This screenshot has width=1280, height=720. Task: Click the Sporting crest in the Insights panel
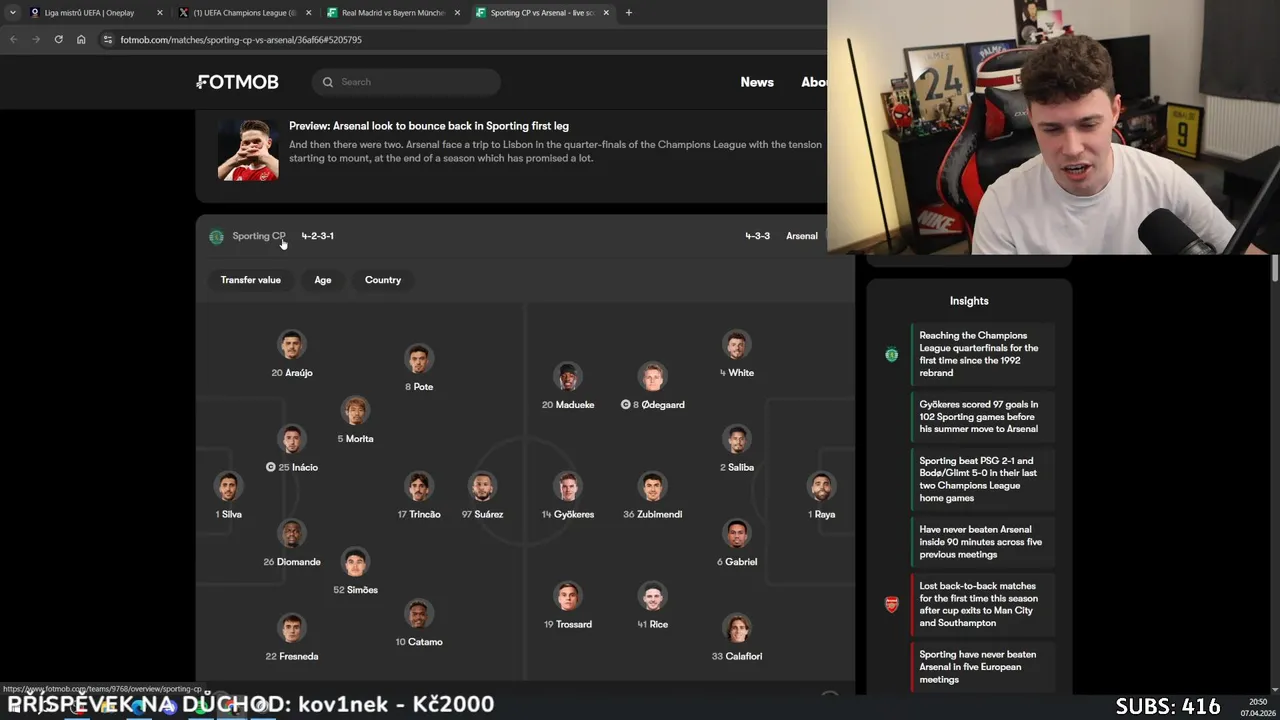click(892, 354)
